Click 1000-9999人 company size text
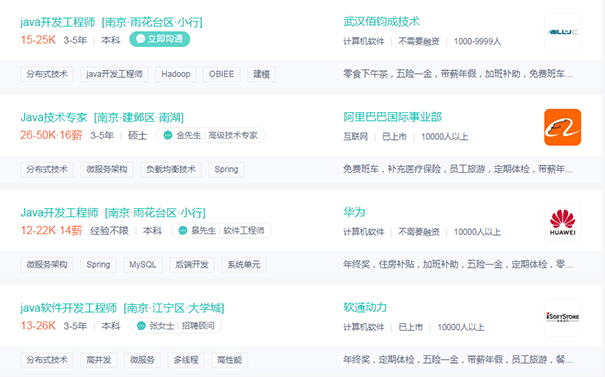This screenshot has height=377, width=605. pos(477,41)
